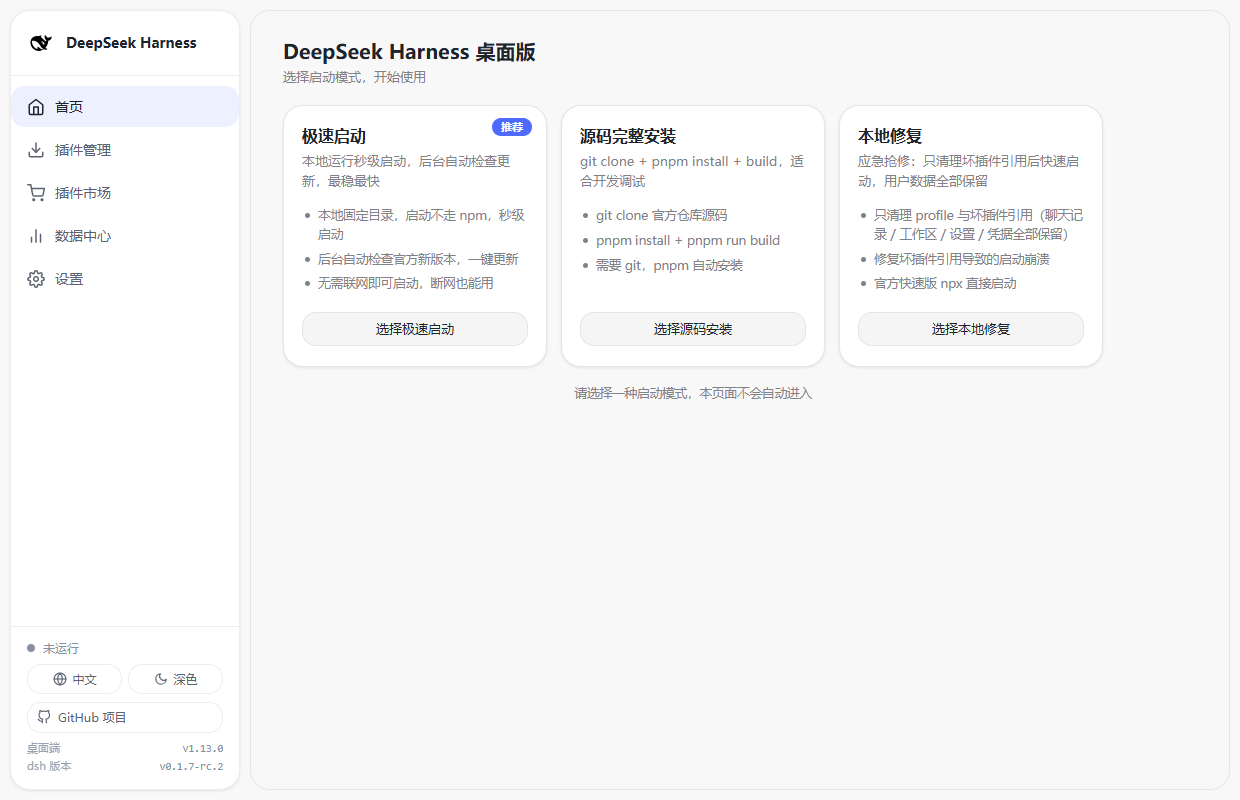Click the hint 请选择一种启动模式，本页面不会自动进入

(693, 393)
